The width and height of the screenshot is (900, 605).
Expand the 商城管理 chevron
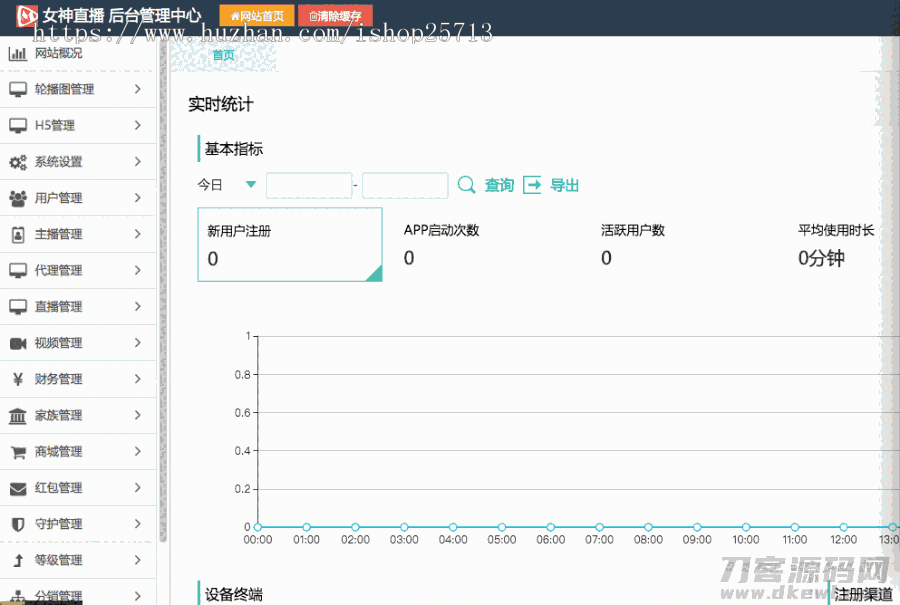[138, 451]
